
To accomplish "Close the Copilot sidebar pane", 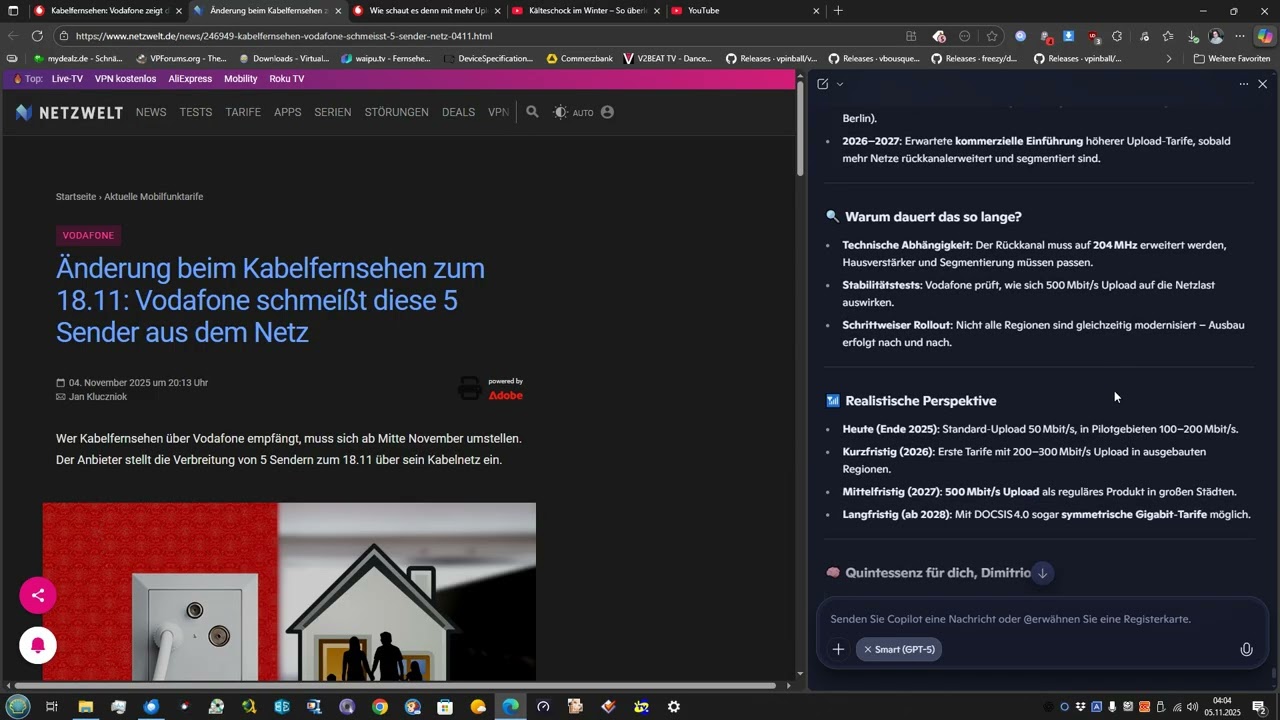I will [1262, 84].
